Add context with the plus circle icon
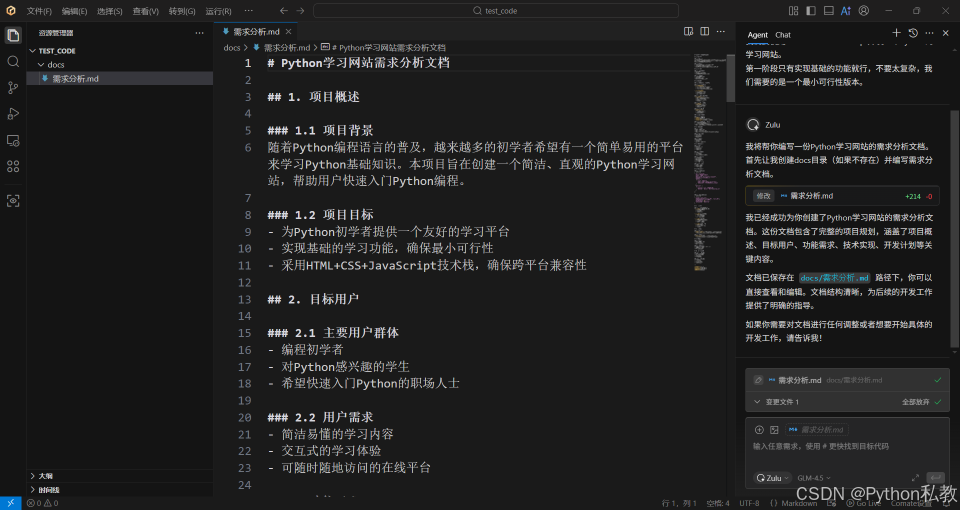Screen dimensions: 960x510 (759, 430)
